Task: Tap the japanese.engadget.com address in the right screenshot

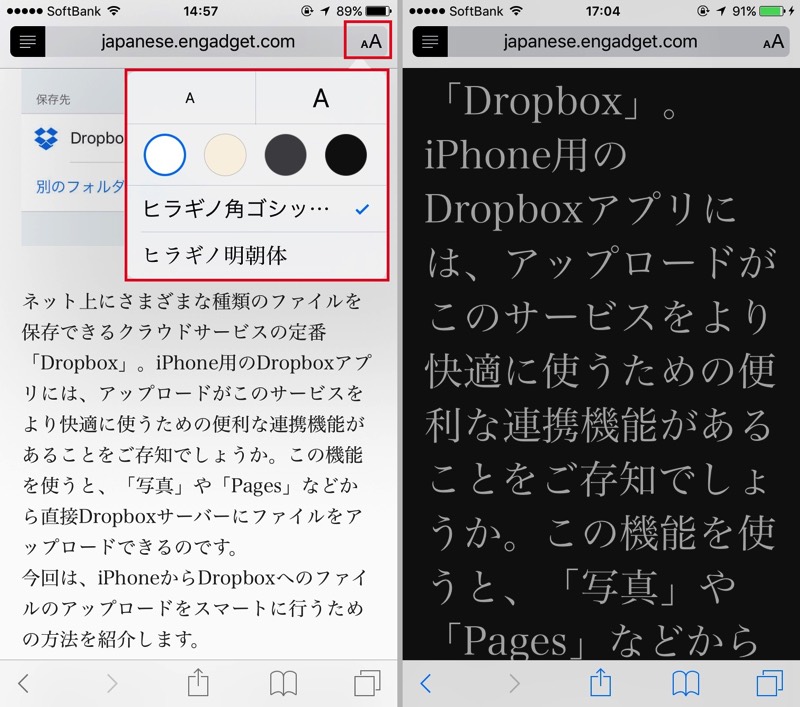Action: [600, 41]
